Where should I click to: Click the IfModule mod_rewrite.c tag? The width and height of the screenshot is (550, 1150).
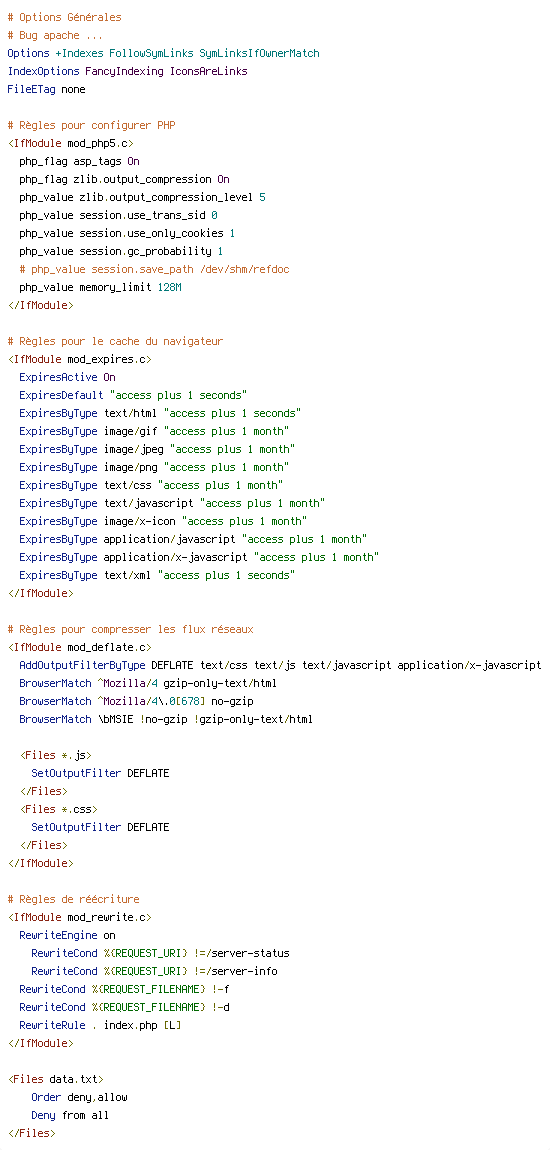click(x=79, y=917)
